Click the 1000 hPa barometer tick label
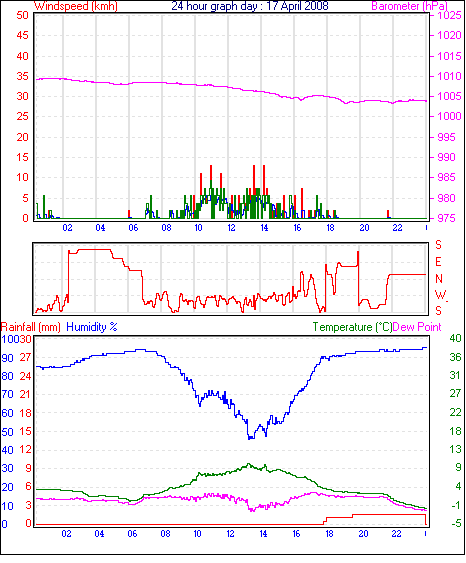Viewport: 466px width, 563px height. 449,116
